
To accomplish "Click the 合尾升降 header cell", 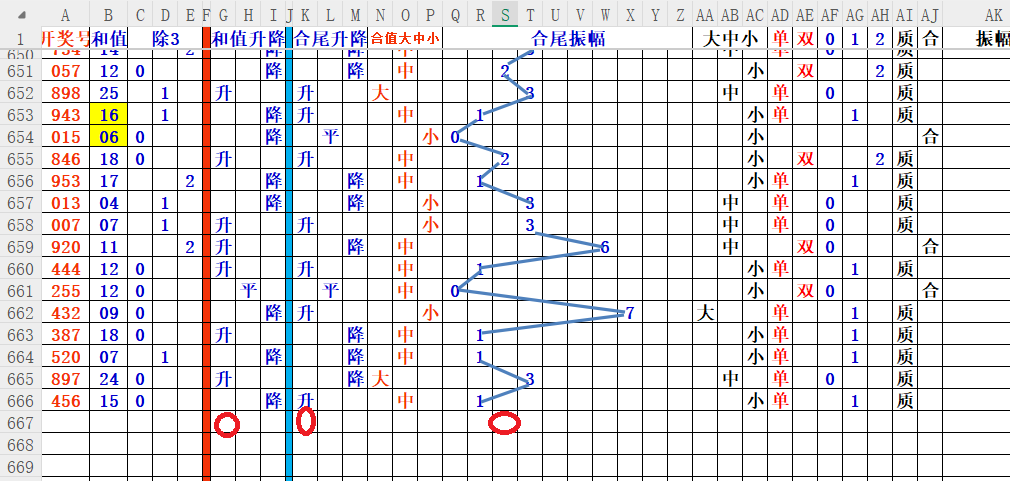I will tap(330, 39).
